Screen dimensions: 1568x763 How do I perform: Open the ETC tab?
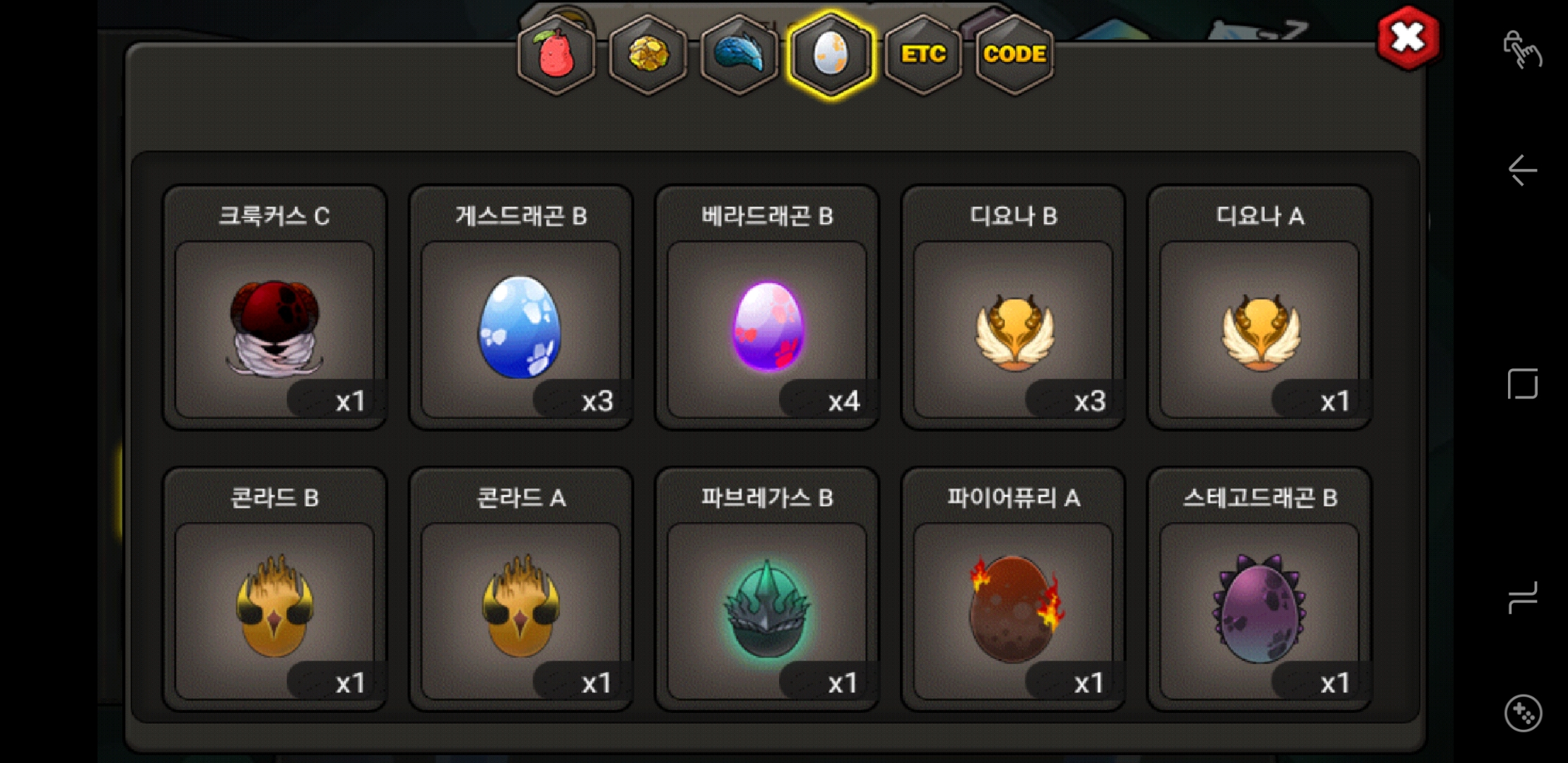[x=922, y=55]
